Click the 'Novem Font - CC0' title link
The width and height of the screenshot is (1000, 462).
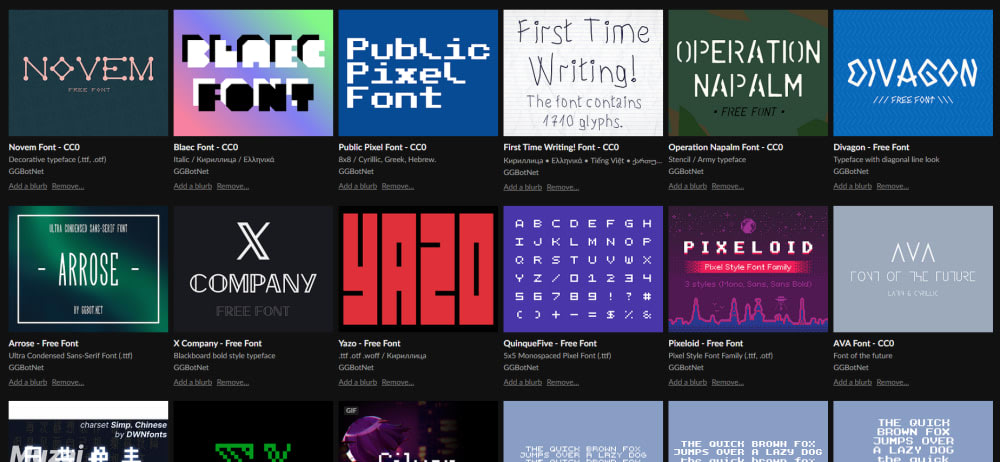click(44, 147)
